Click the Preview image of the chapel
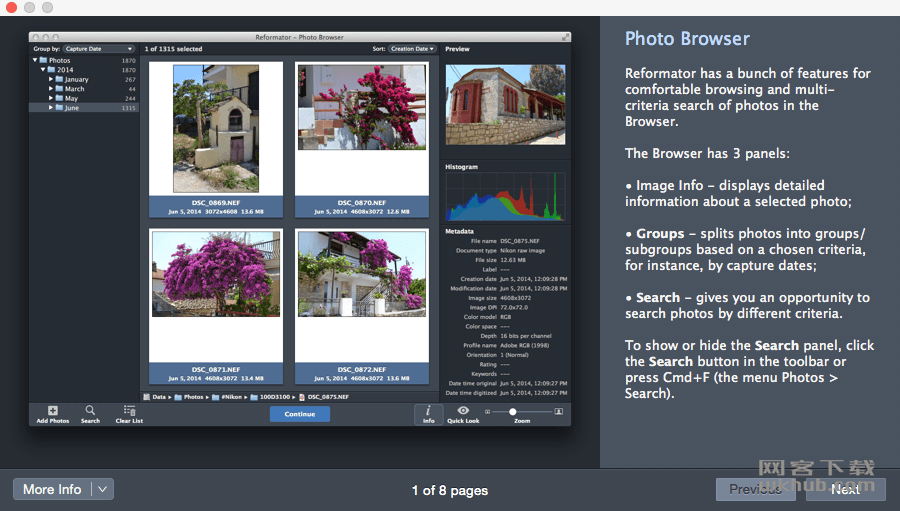This screenshot has height=511, width=900. [x=505, y=104]
